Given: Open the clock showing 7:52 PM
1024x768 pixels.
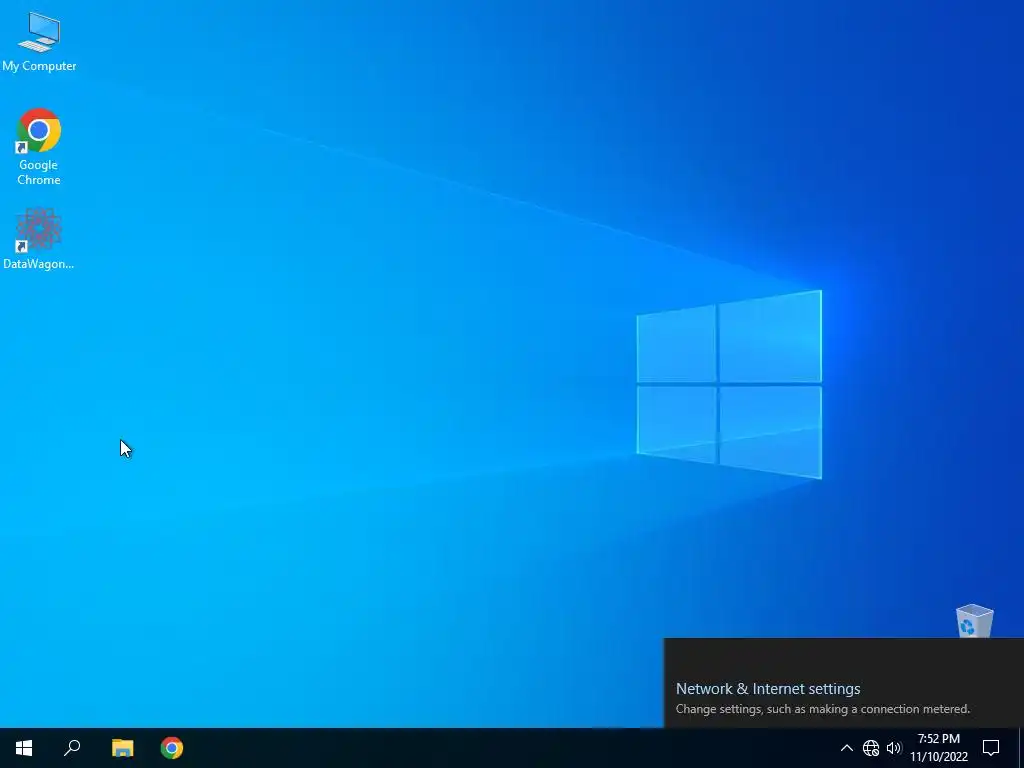Looking at the screenshot, I should [938, 748].
